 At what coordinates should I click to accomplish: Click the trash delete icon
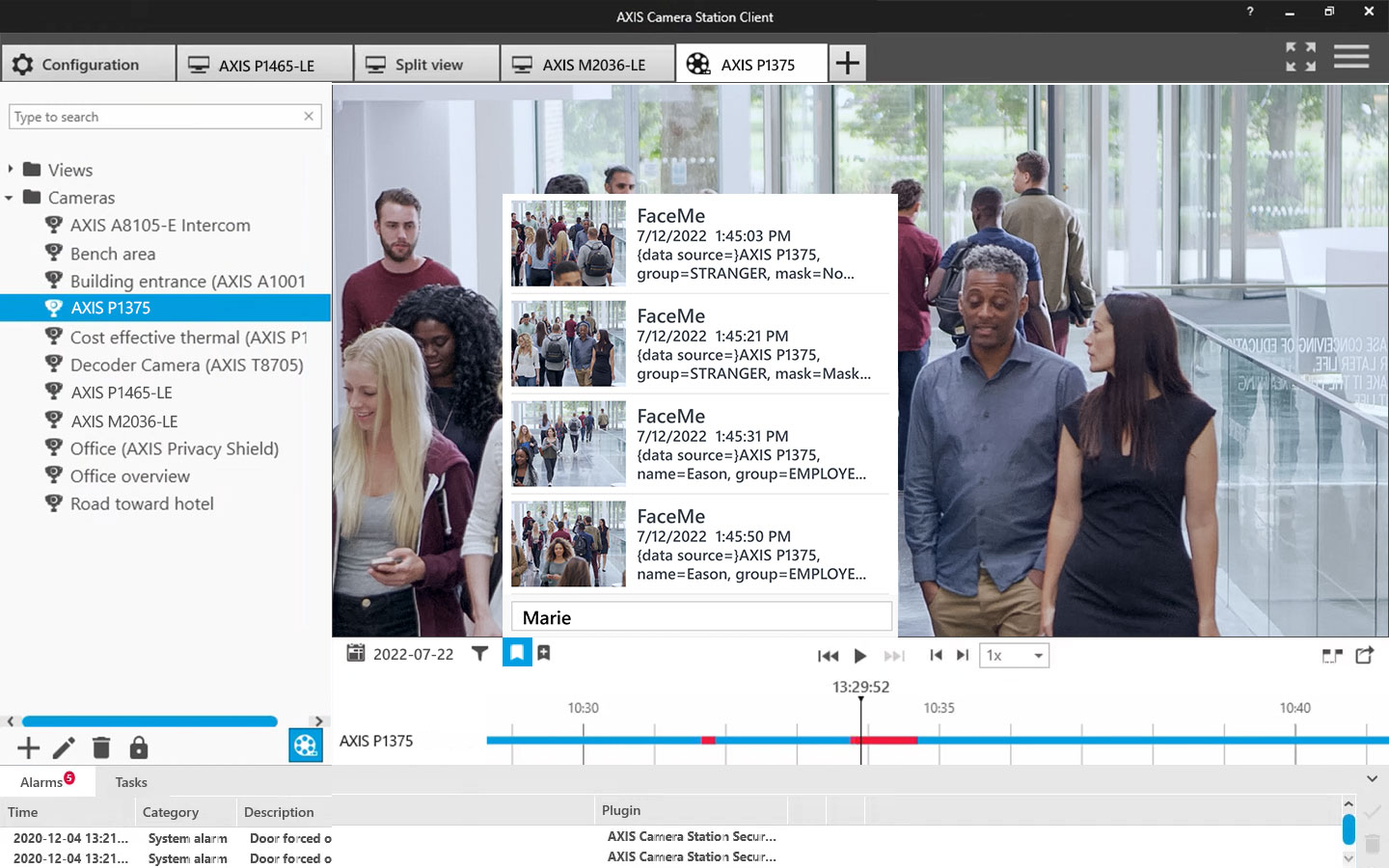(x=101, y=747)
